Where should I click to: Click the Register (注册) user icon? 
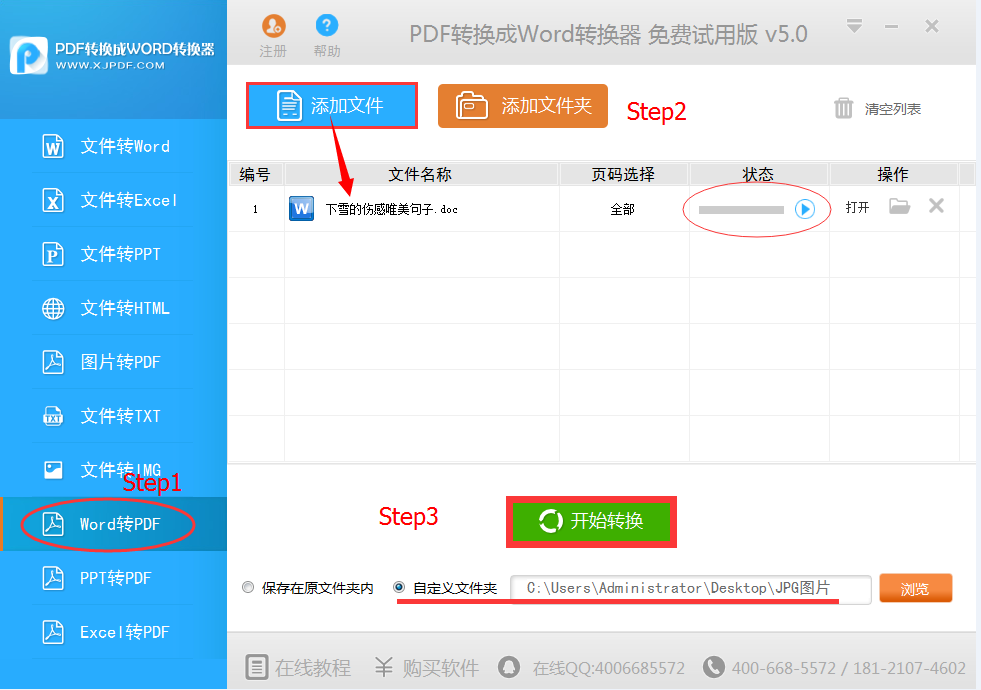tap(272, 27)
